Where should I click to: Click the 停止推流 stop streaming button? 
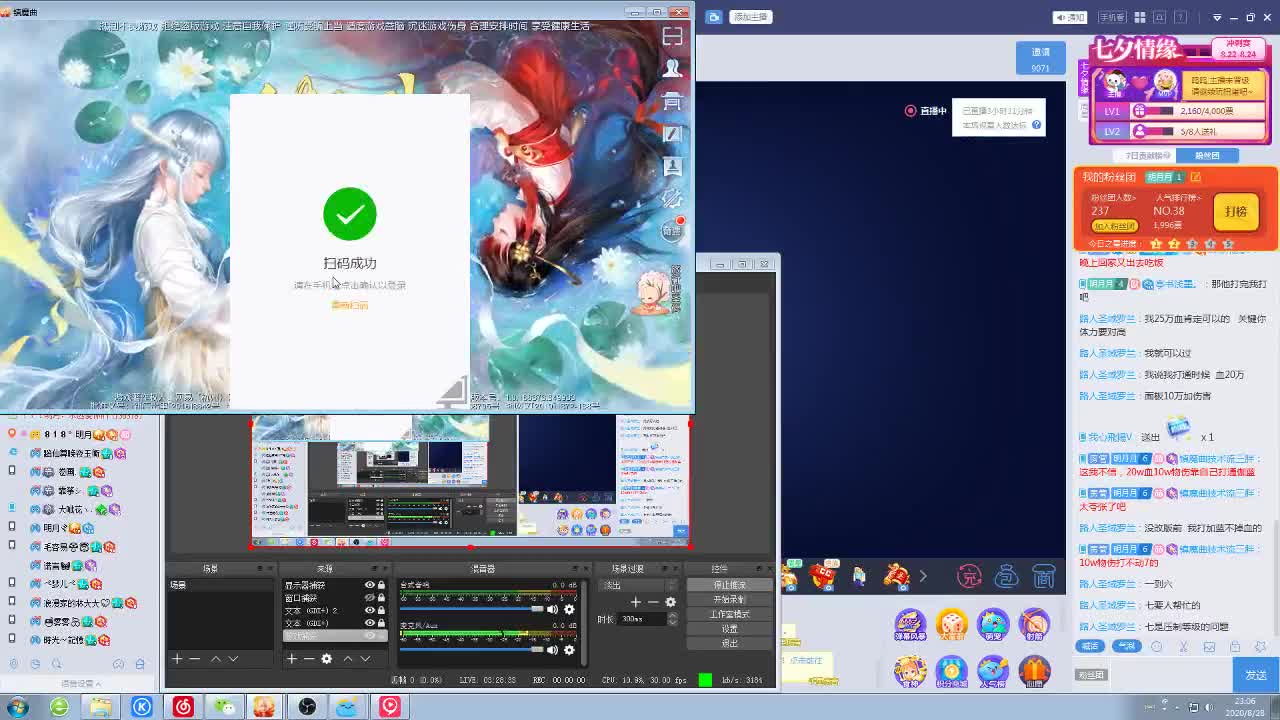pyautogui.click(x=729, y=585)
